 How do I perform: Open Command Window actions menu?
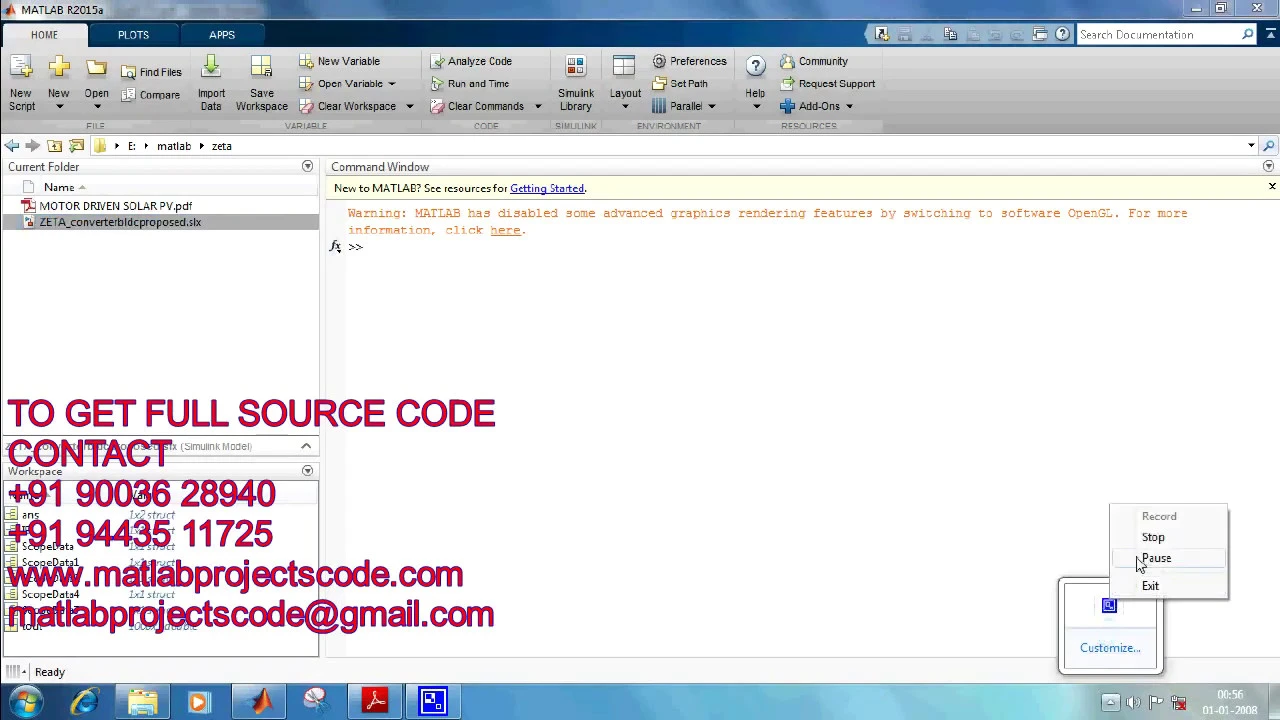tap(1268, 167)
